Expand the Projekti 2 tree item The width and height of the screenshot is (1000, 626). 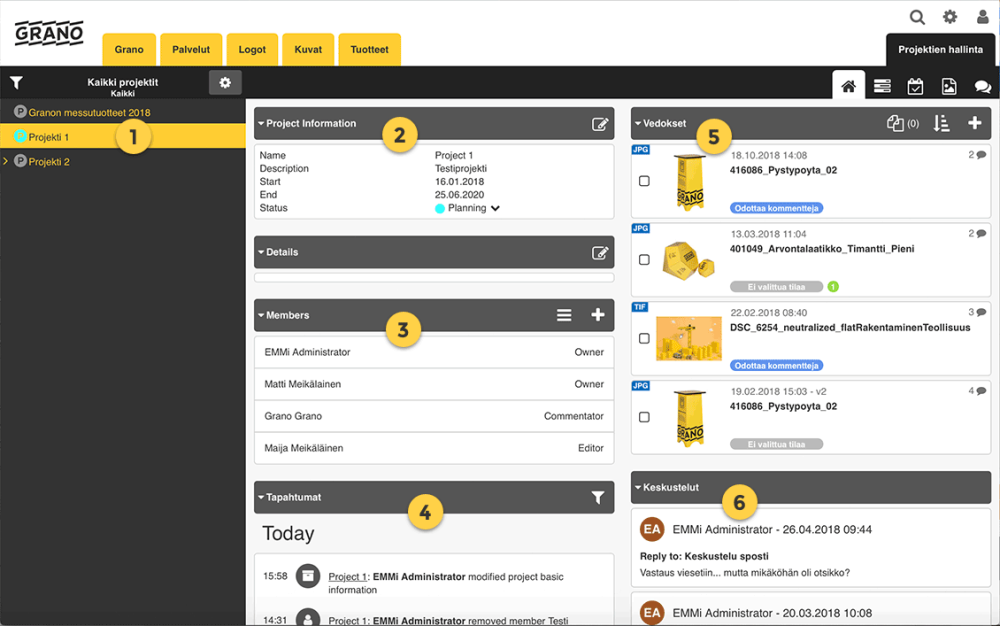tap(6, 161)
